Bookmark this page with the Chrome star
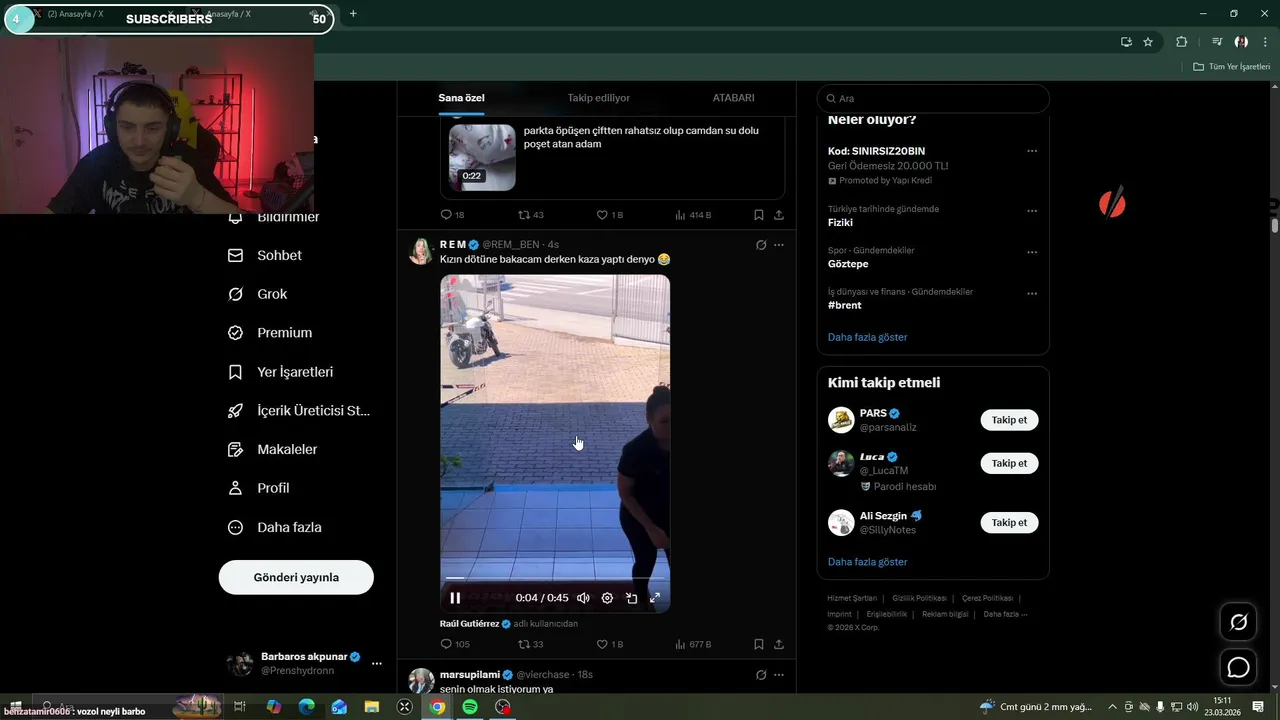This screenshot has height=720, width=1280. point(1148,42)
